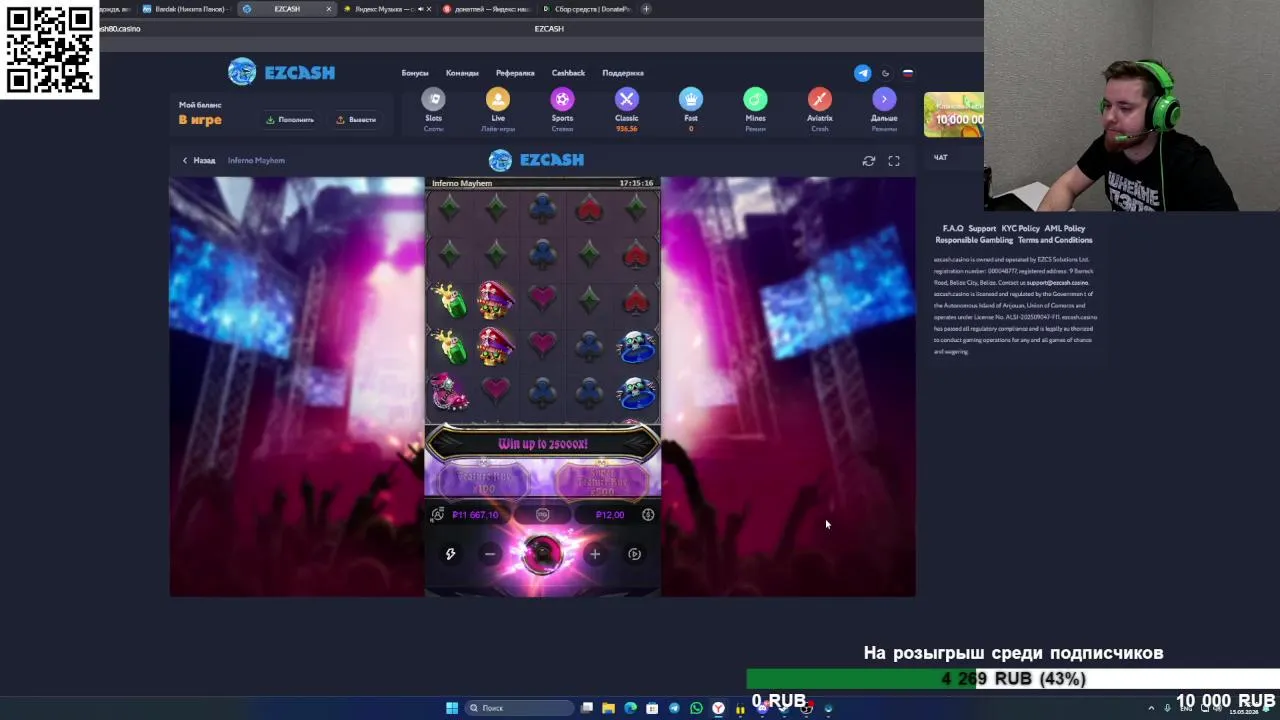This screenshot has height=720, width=1280.
Task: Click the center hexagon game badge
Action: (542, 515)
